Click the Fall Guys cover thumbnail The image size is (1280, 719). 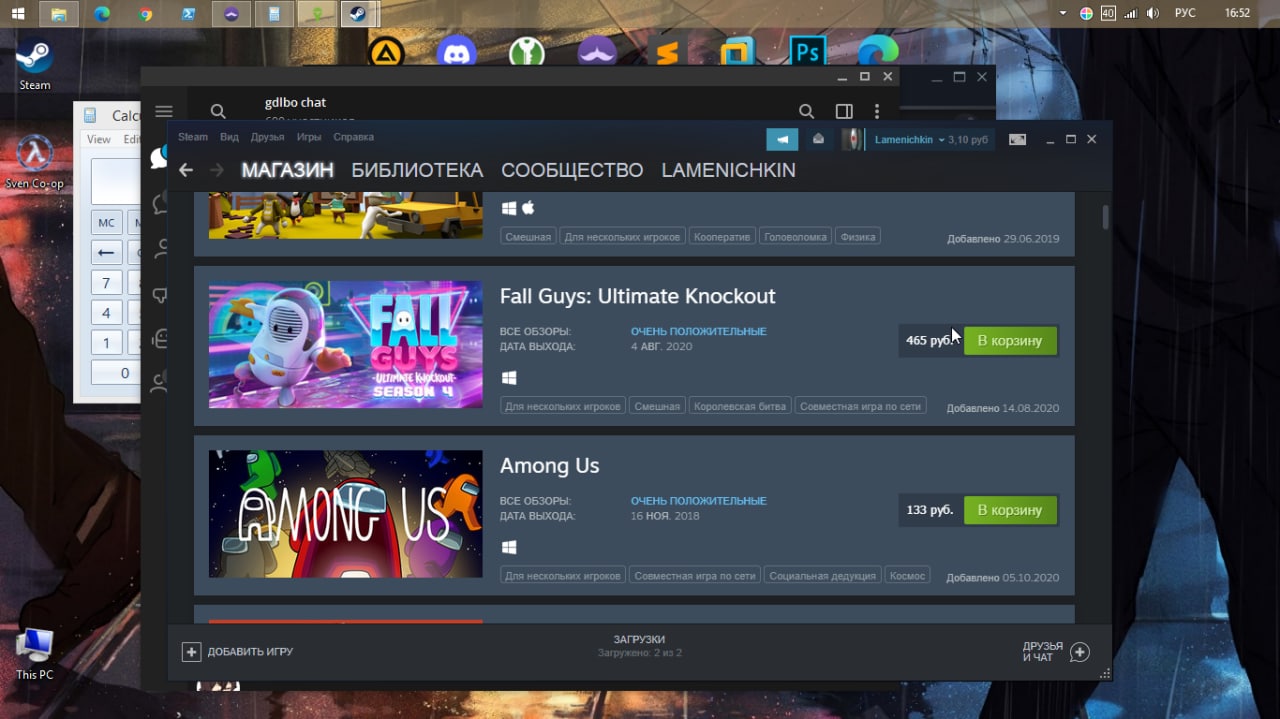(345, 344)
